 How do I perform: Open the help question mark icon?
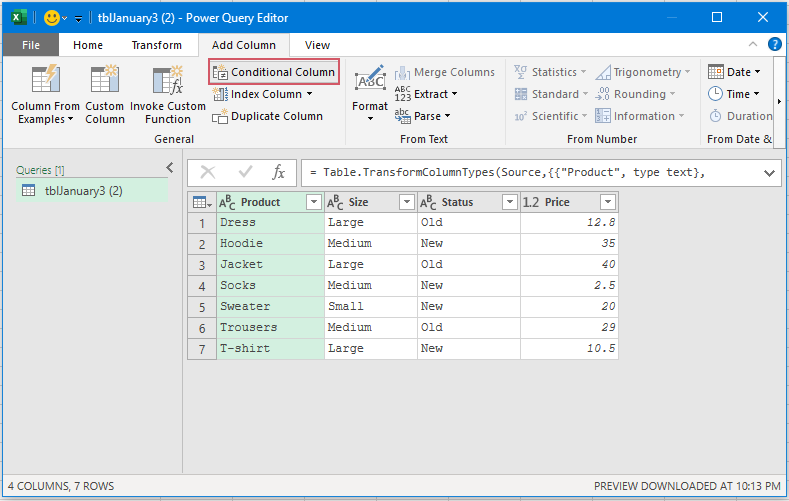pyautogui.click(x=774, y=44)
